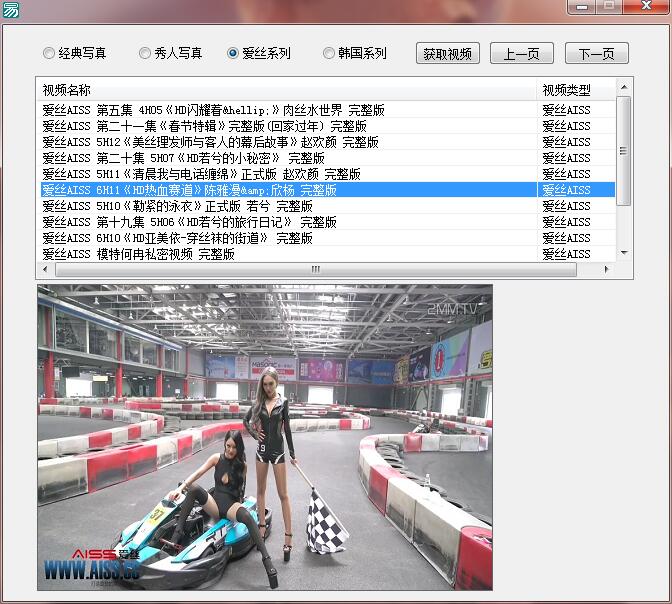Image resolution: width=672 pixels, height=604 pixels.
Task: Click the vertical scrollbar thumb
Action: (x=624, y=151)
